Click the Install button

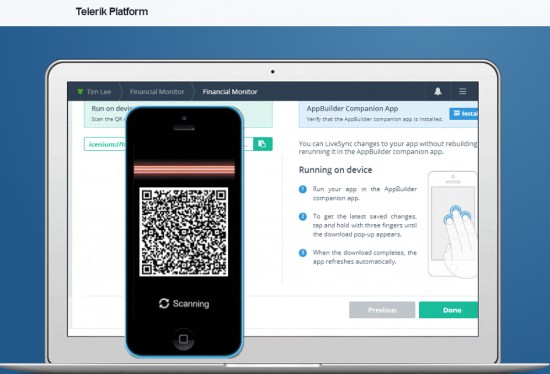point(464,114)
